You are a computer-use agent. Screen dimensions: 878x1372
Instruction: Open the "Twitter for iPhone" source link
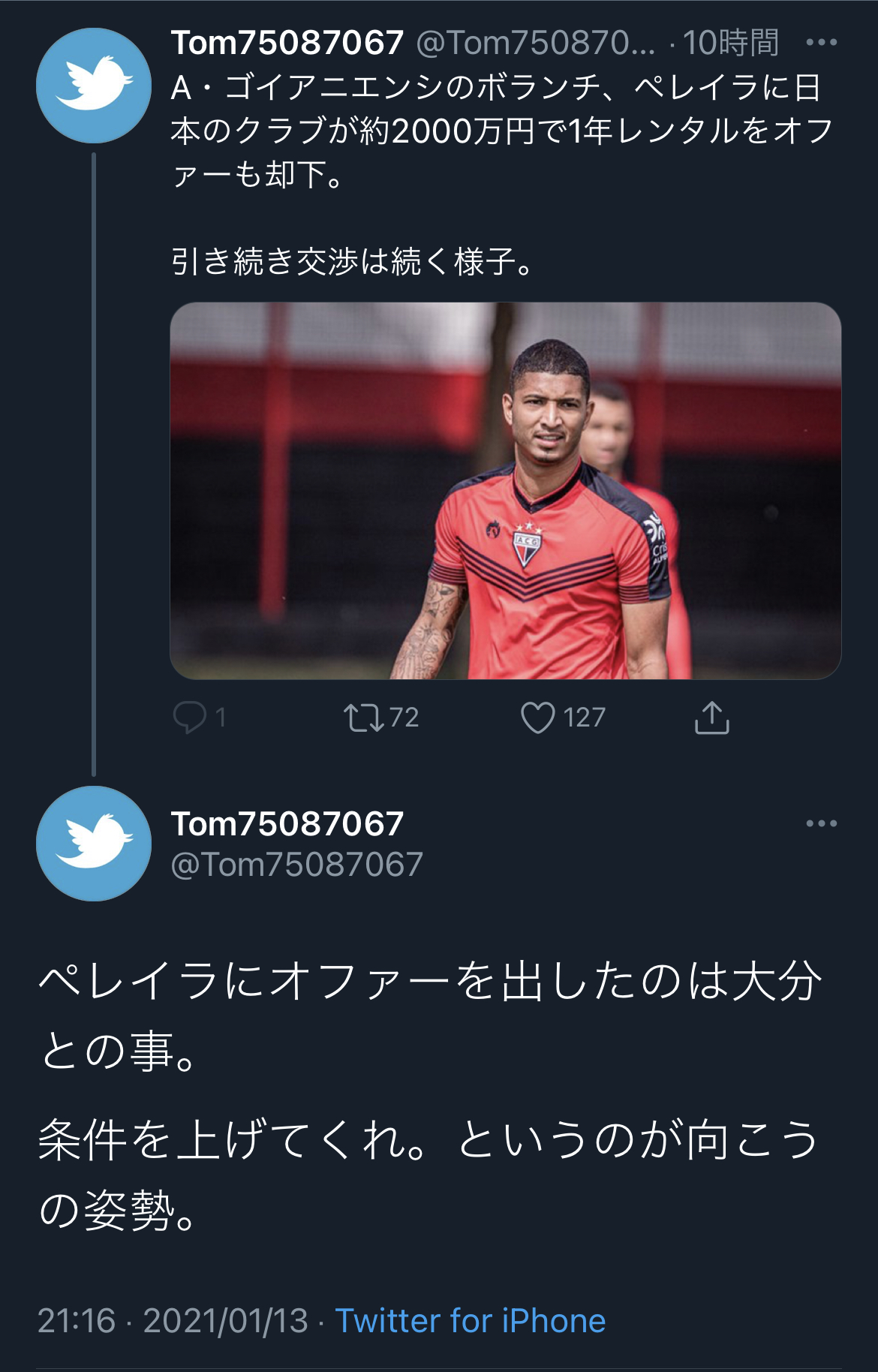(470, 1320)
